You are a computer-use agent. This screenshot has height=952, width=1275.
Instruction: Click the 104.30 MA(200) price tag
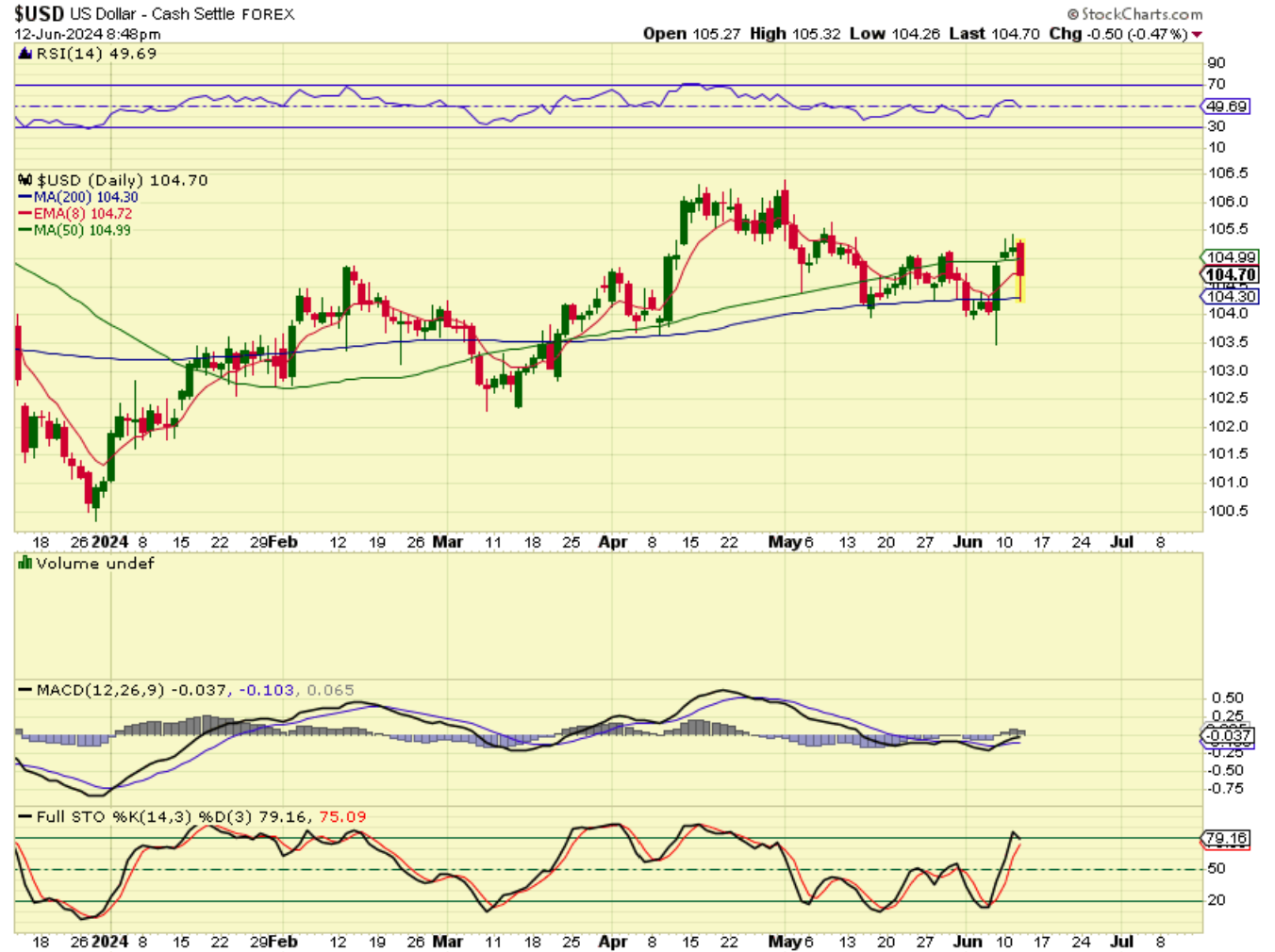(1230, 296)
